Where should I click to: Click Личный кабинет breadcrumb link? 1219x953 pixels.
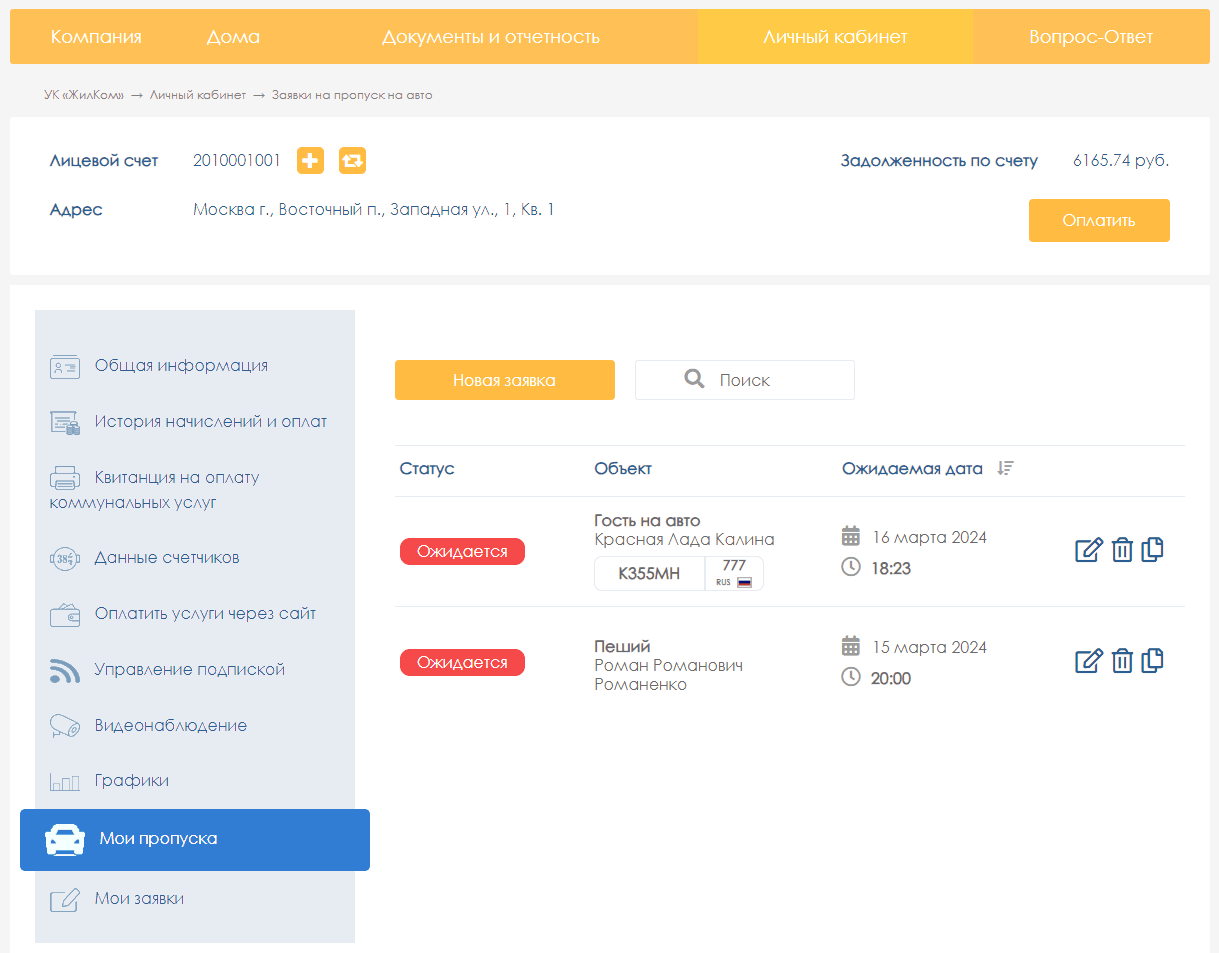pyautogui.click(x=198, y=95)
